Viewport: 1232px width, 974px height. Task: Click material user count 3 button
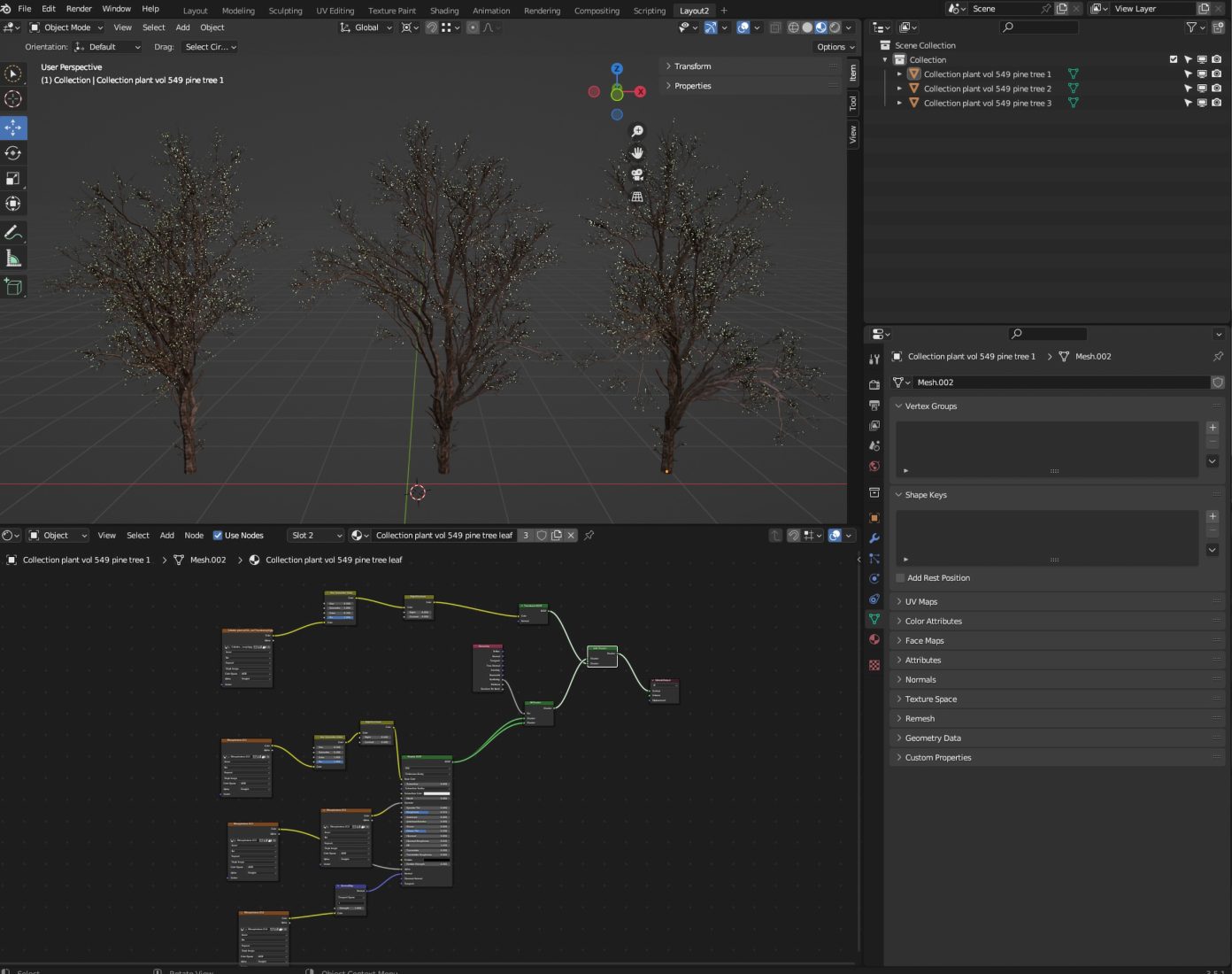526,535
